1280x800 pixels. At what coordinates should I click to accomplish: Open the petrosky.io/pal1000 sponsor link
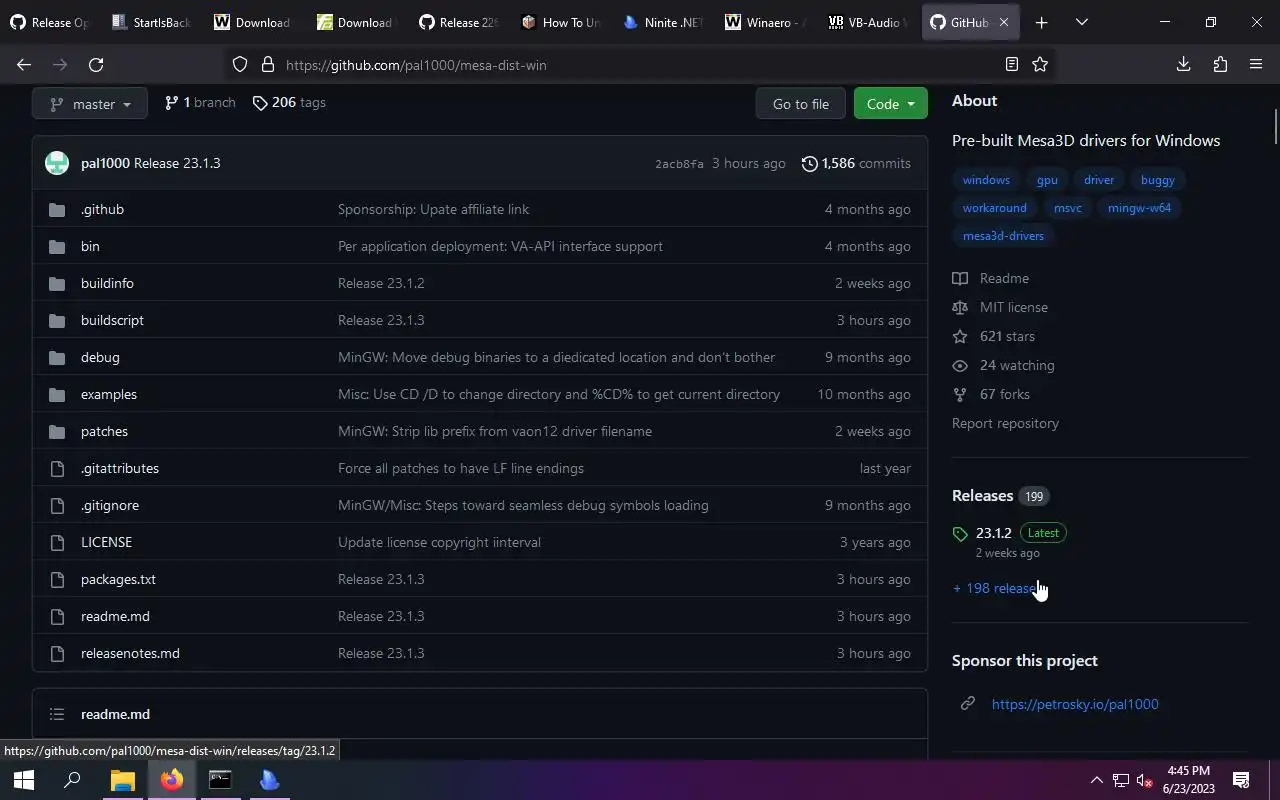pos(1075,704)
